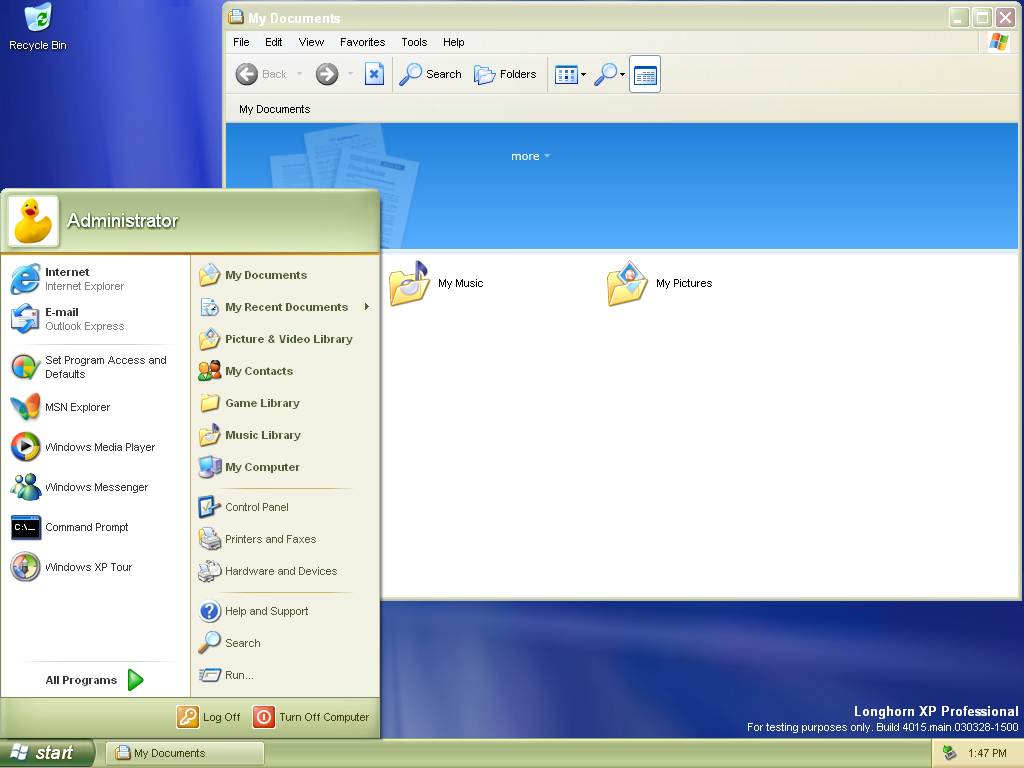Viewport: 1024px width, 768px height.
Task: Open Control Panel from Start menu
Action: [256, 507]
